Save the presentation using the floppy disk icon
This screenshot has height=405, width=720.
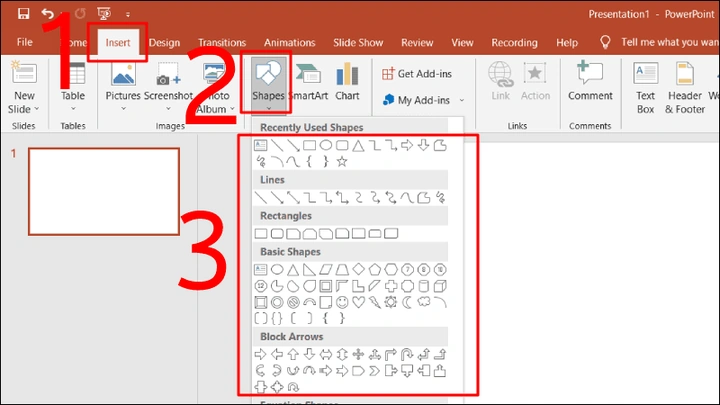click(23, 13)
